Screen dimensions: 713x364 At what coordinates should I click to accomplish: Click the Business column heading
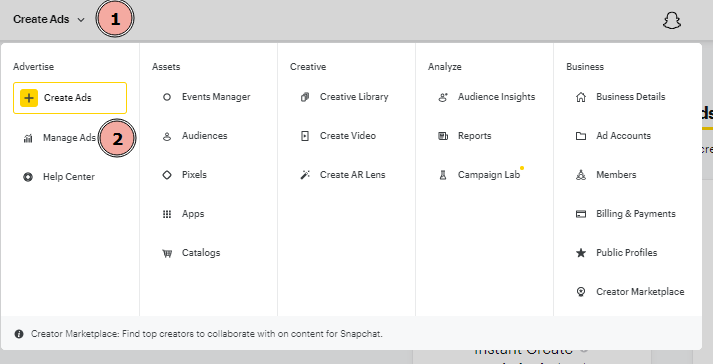[x=585, y=67]
